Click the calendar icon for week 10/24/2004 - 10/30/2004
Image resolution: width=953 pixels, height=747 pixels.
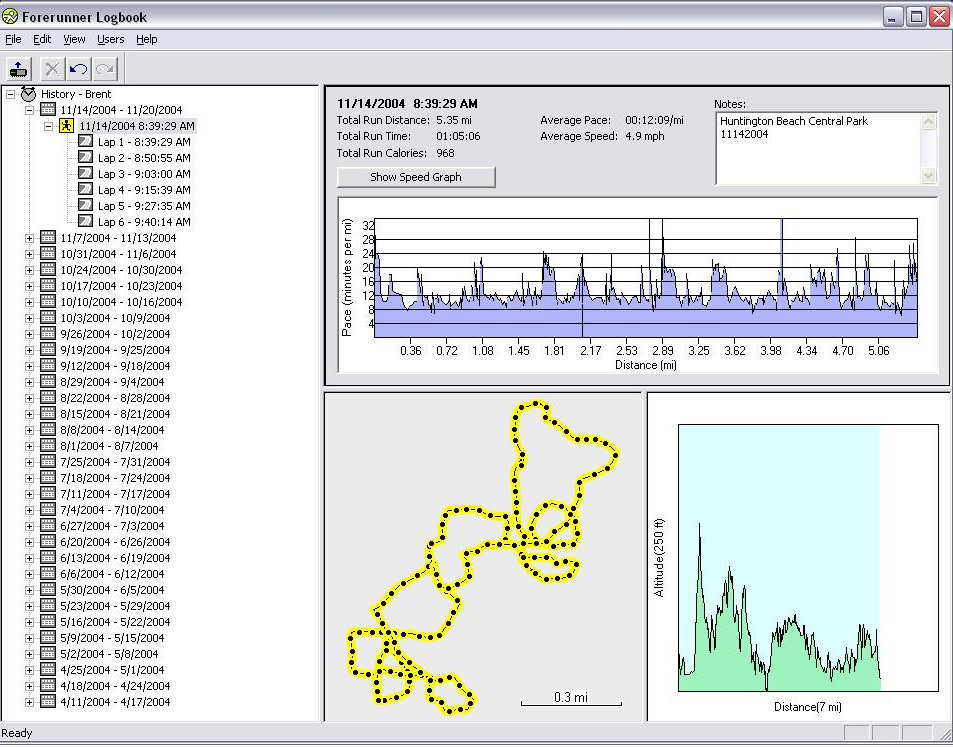click(x=47, y=269)
